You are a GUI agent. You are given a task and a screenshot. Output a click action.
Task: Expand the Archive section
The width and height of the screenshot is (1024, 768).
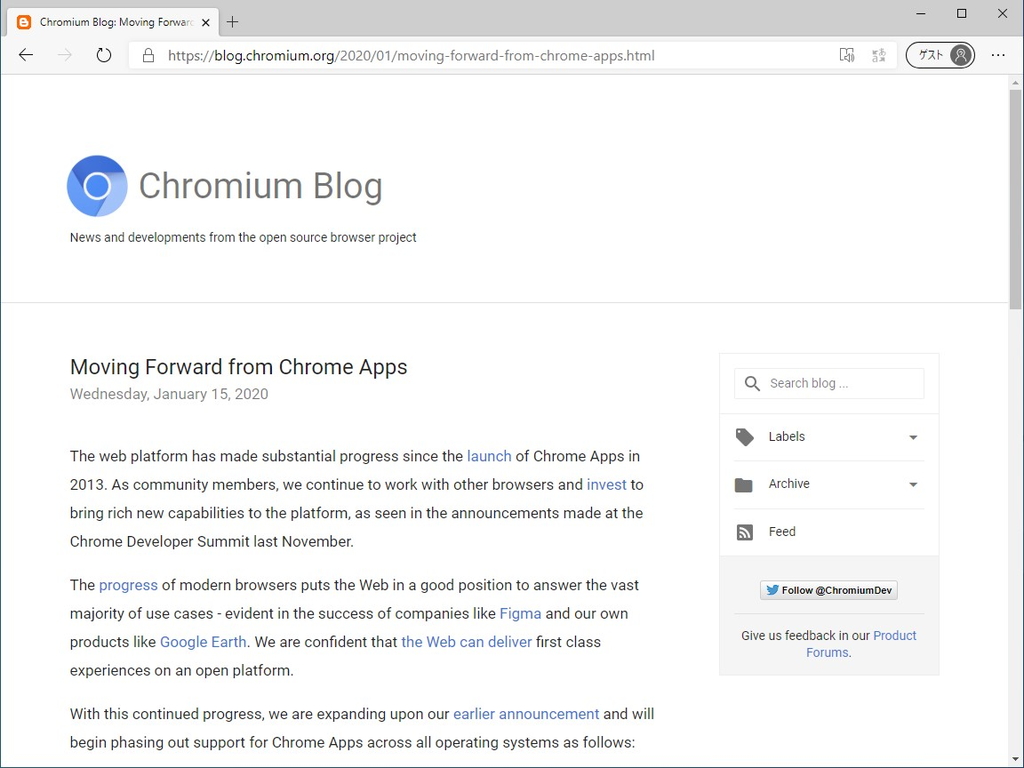click(912, 484)
